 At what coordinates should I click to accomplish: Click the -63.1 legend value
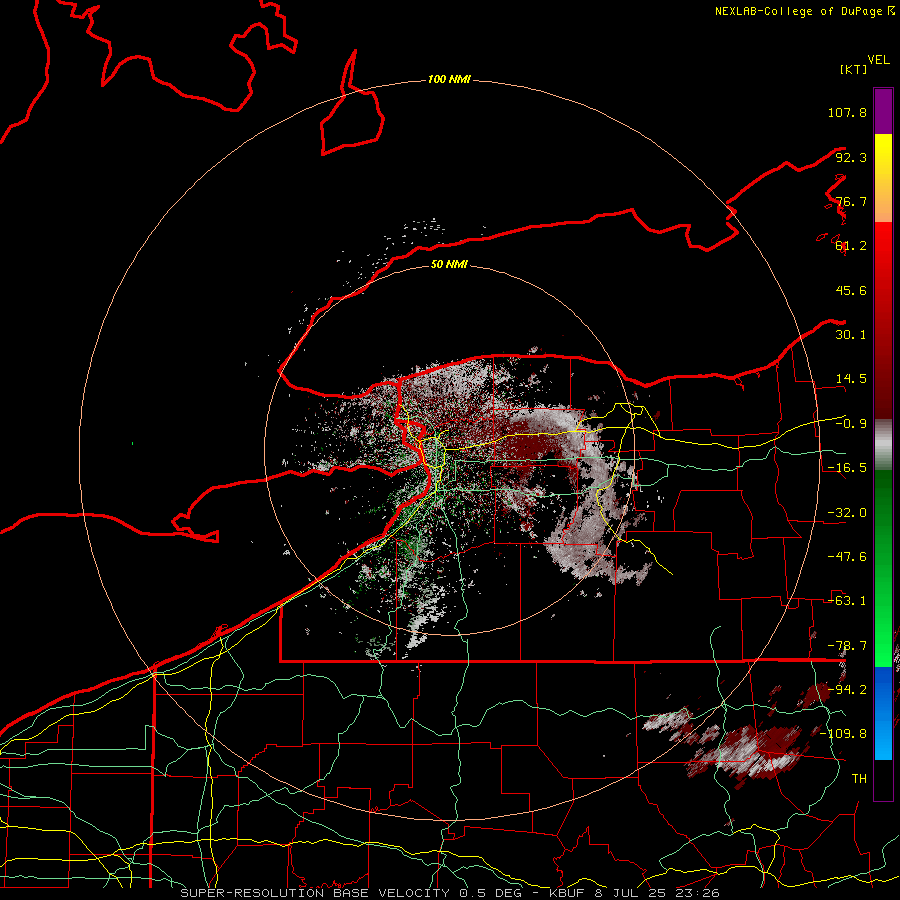coord(847,601)
